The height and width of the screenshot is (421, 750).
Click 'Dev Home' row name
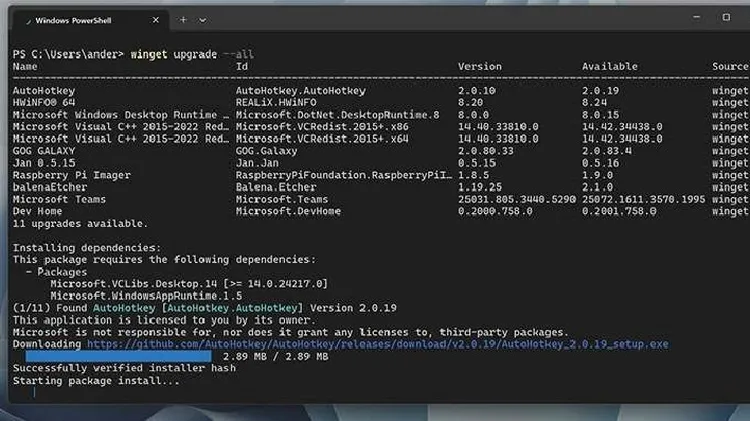(37, 211)
